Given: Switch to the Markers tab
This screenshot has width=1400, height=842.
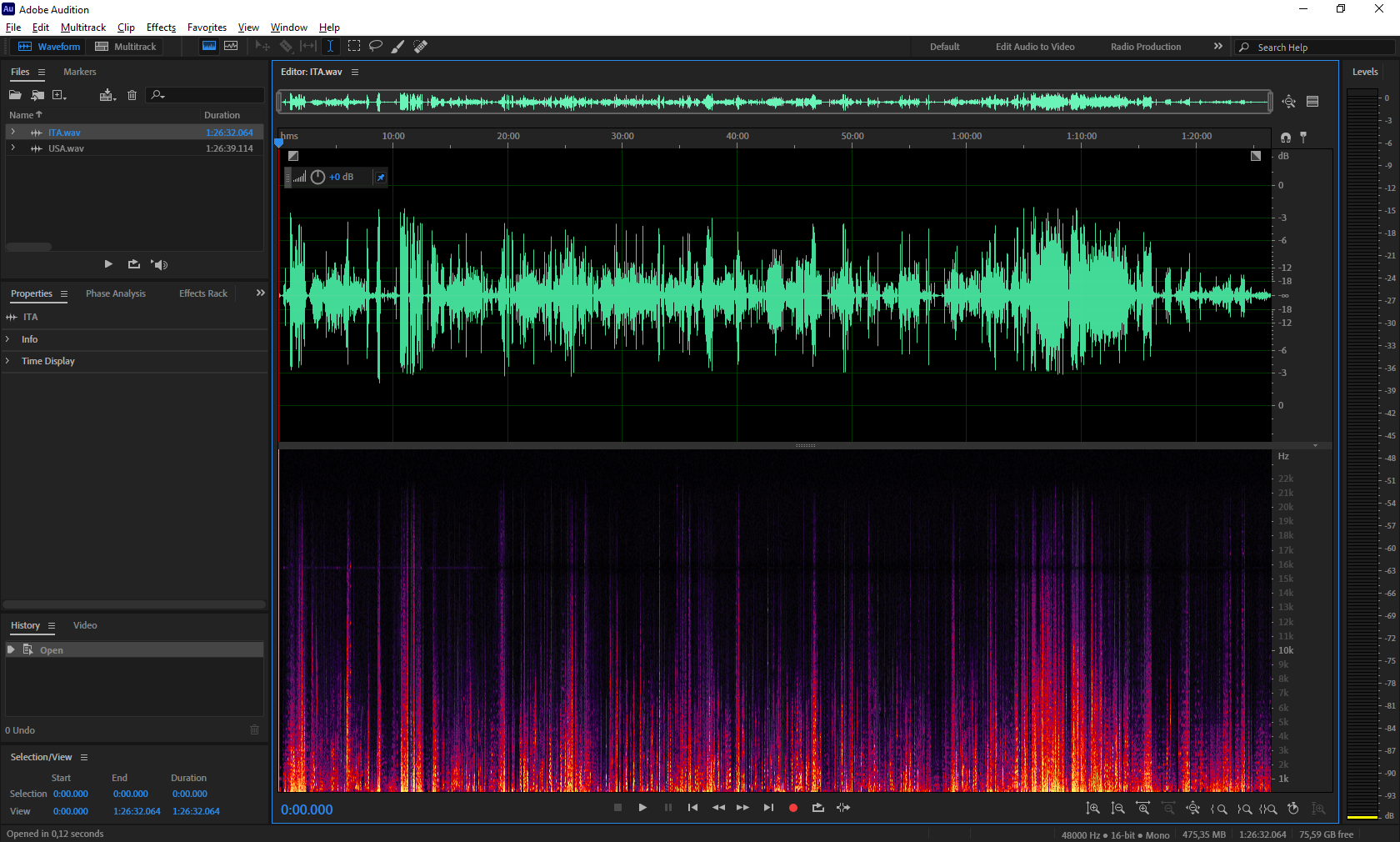Looking at the screenshot, I should pos(79,72).
